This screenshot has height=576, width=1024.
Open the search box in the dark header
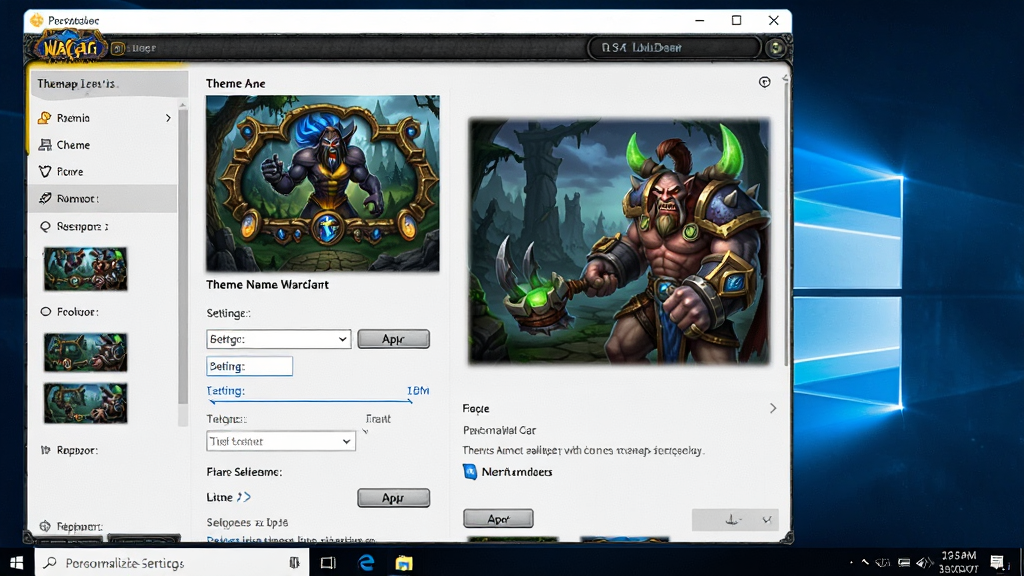(674, 48)
